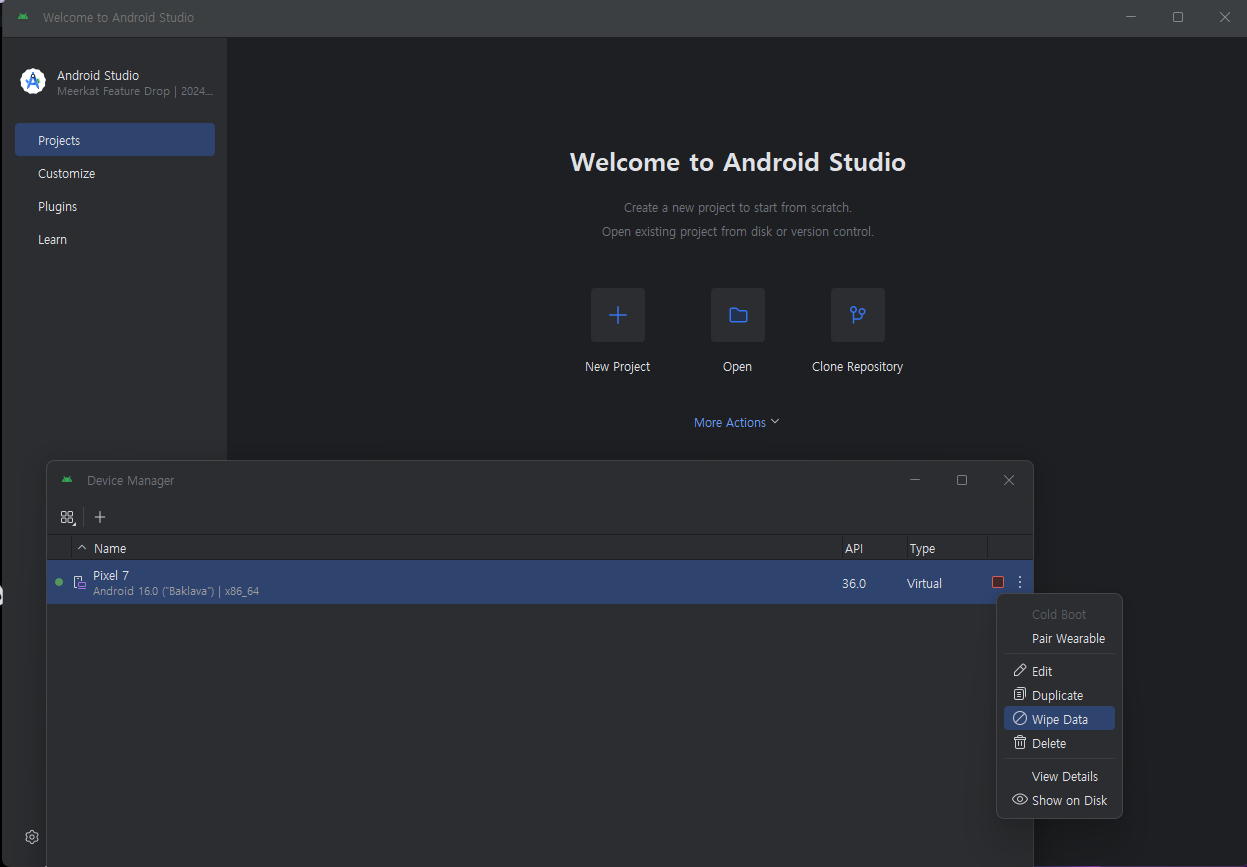
Task: Click the Android Studio logo avatar
Action: (33, 82)
